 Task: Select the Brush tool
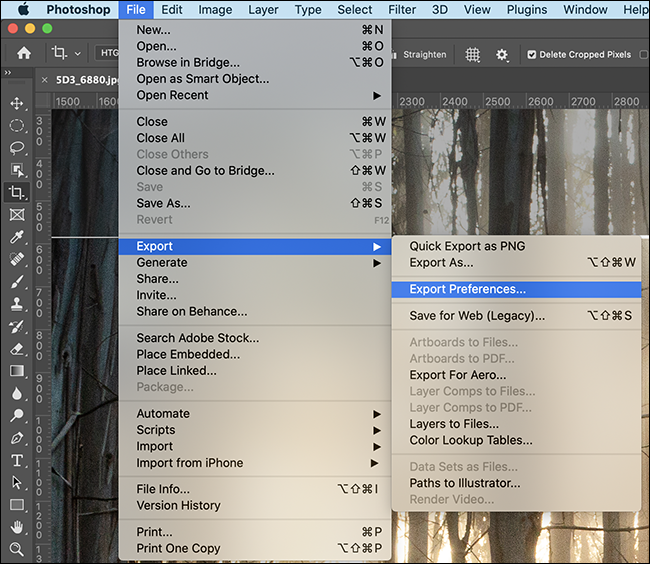(17, 282)
